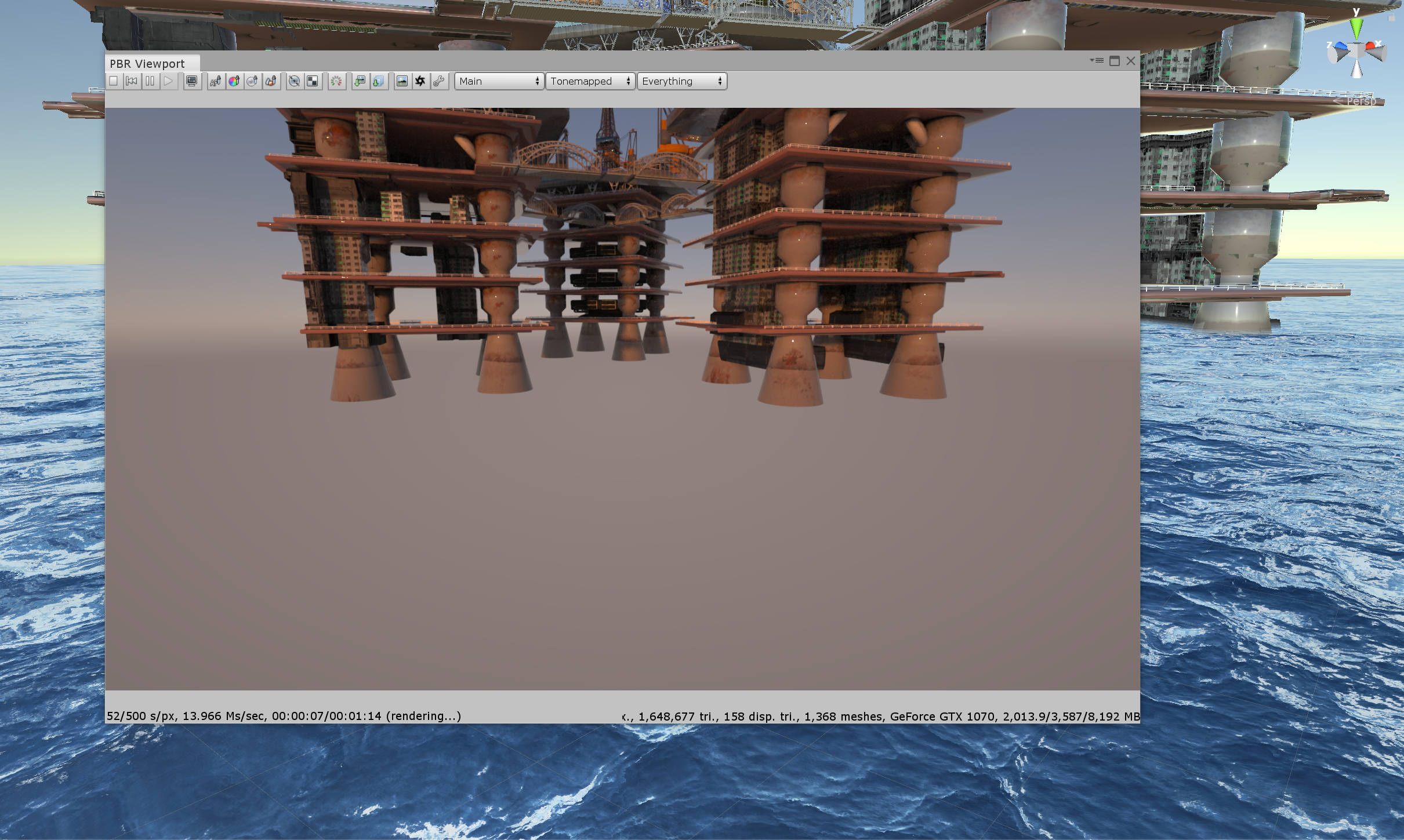Pause the PBR viewport rendering
This screenshot has width=1404, height=840.
(x=150, y=81)
